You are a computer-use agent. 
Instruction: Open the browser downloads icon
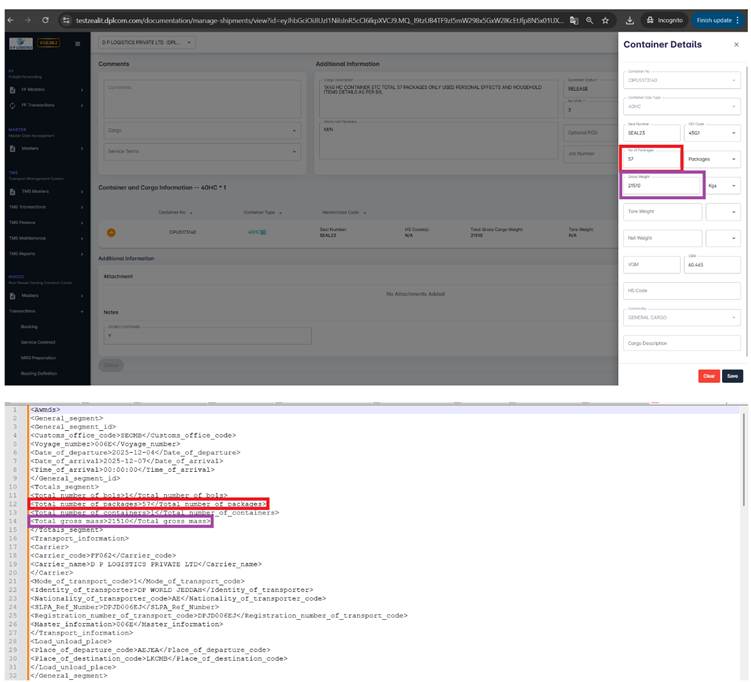tap(630, 20)
